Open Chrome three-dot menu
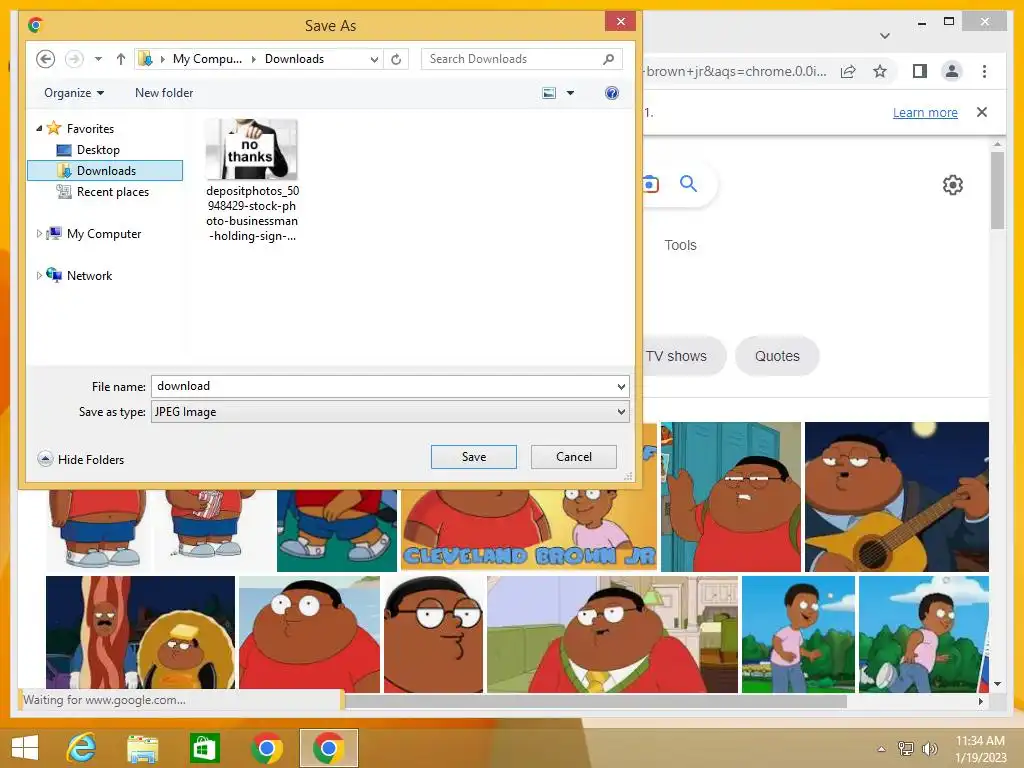This screenshot has width=1024, height=768. [984, 71]
